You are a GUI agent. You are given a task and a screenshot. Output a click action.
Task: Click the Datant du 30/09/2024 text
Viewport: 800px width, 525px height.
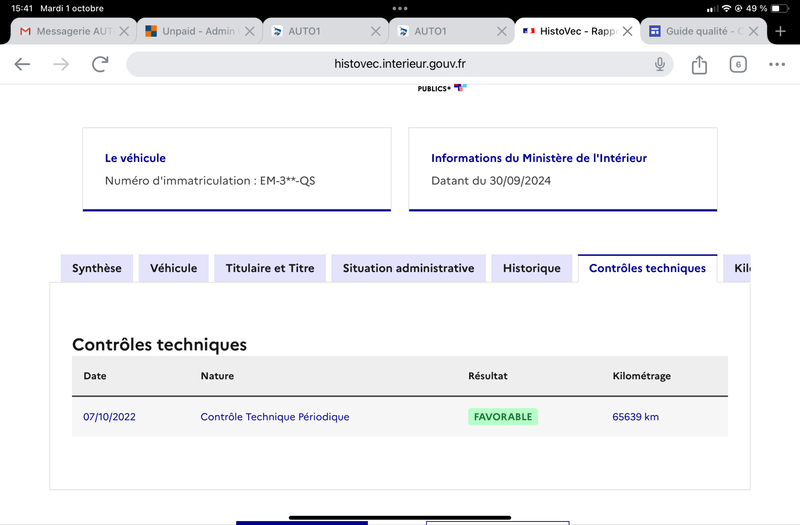491,181
